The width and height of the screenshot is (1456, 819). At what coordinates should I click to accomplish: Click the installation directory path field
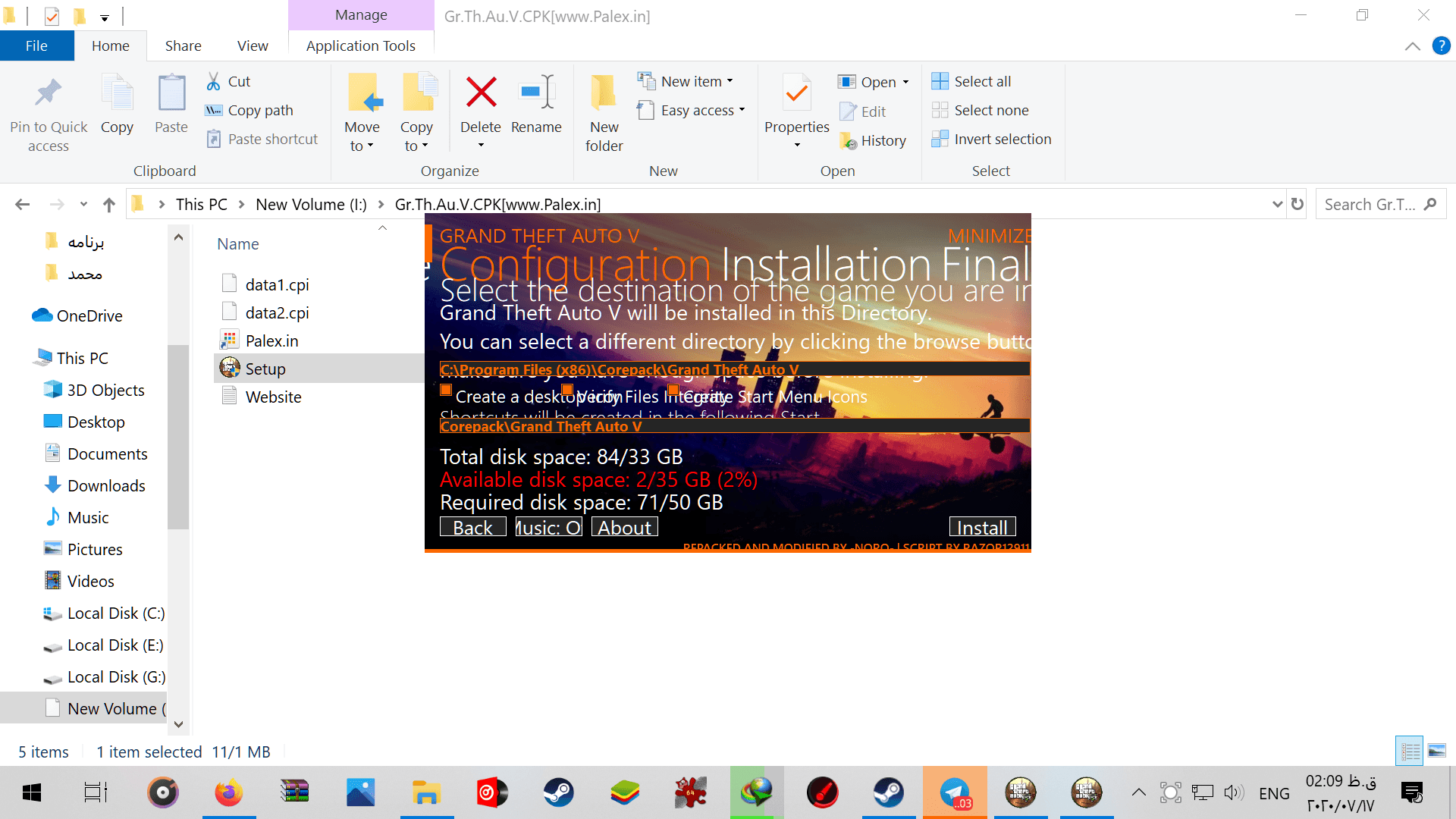click(x=735, y=369)
